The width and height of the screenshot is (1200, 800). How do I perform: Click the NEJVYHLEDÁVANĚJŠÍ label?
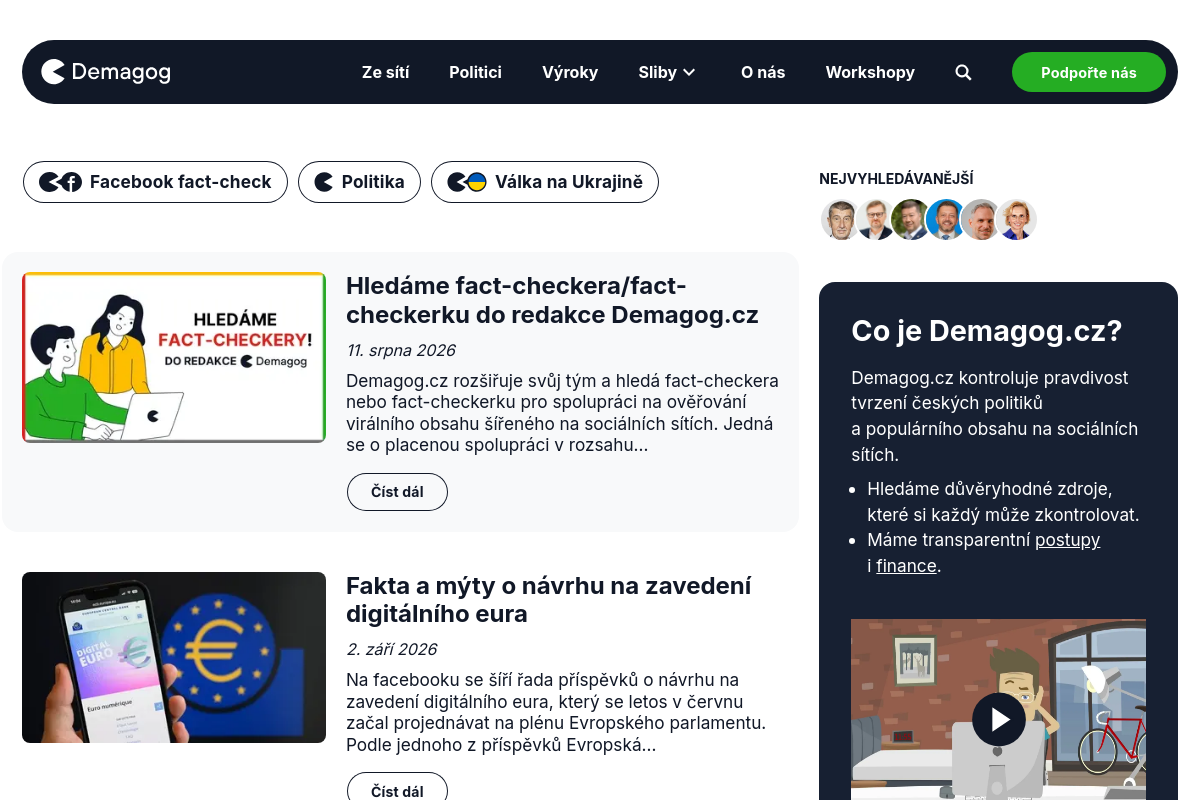[x=896, y=179]
